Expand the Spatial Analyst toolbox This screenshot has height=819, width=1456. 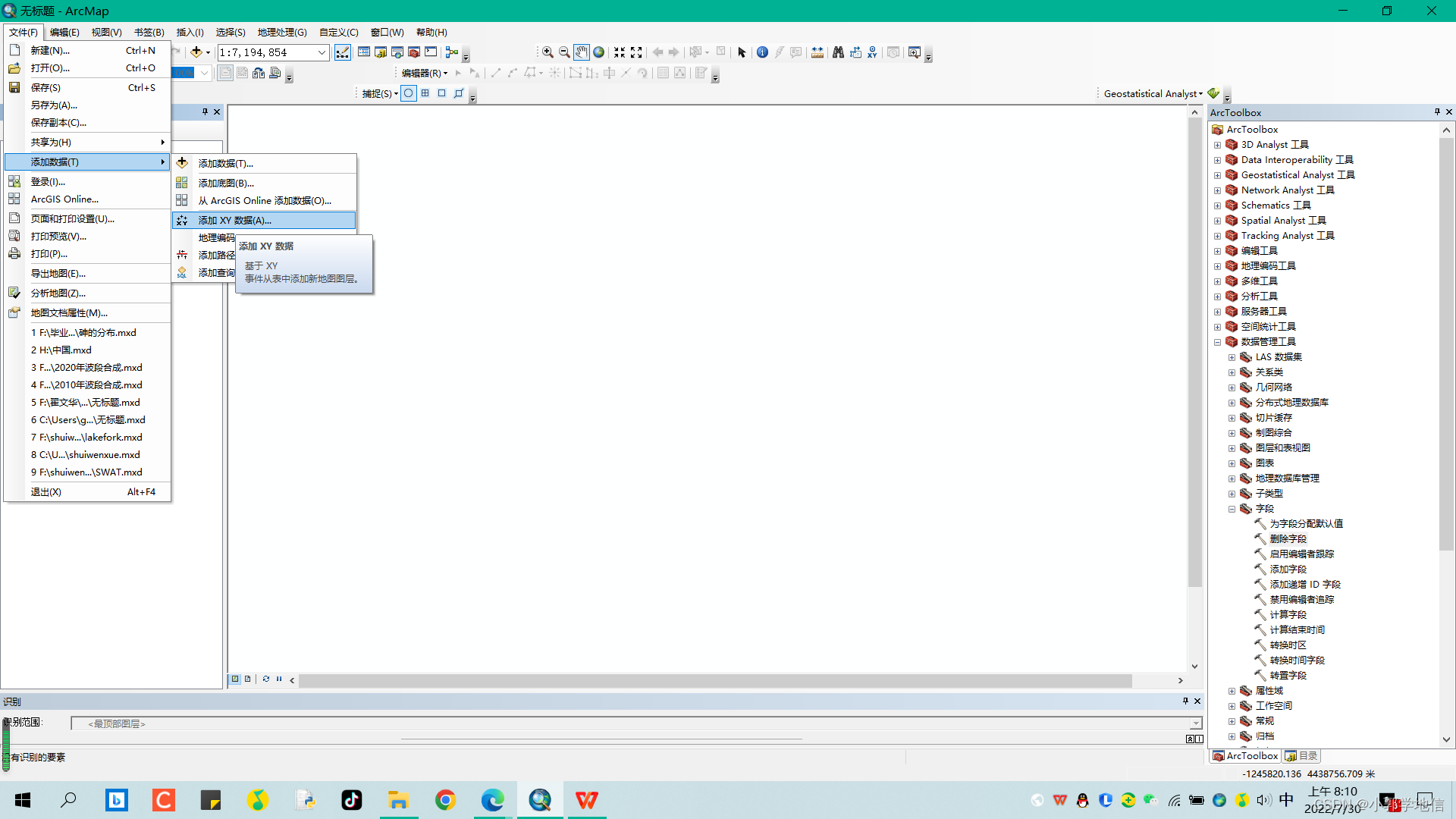(1217, 221)
